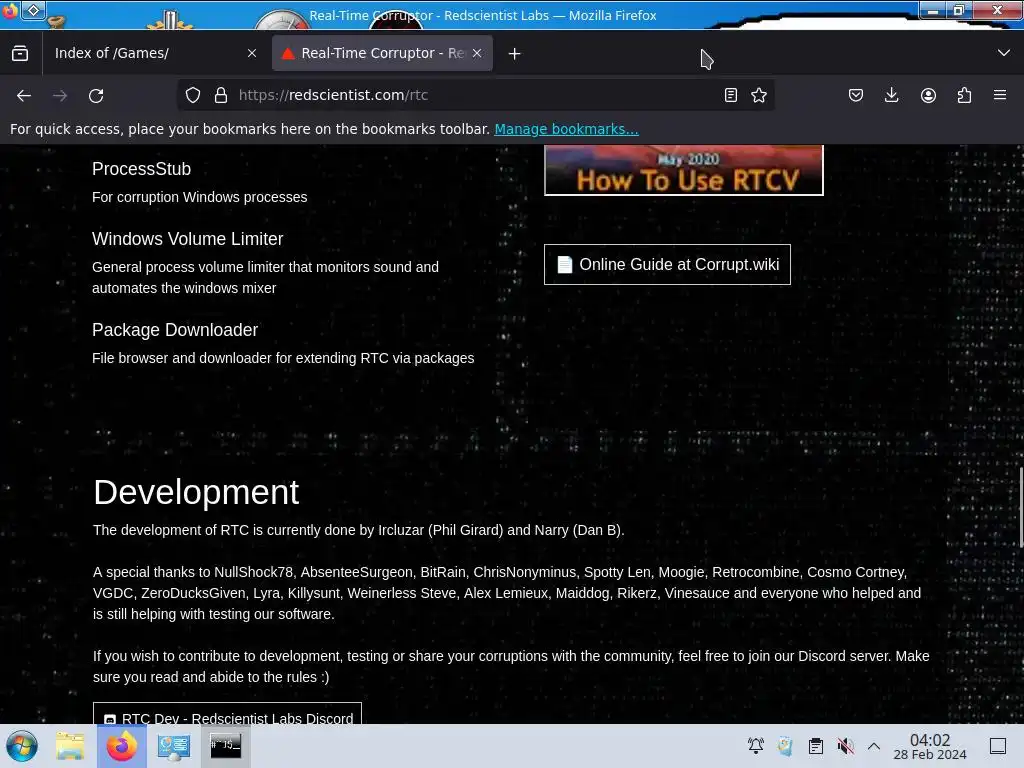This screenshot has height=768, width=1024.
Task: Click Firefox icon in taskbar
Action: pyautogui.click(x=122, y=746)
